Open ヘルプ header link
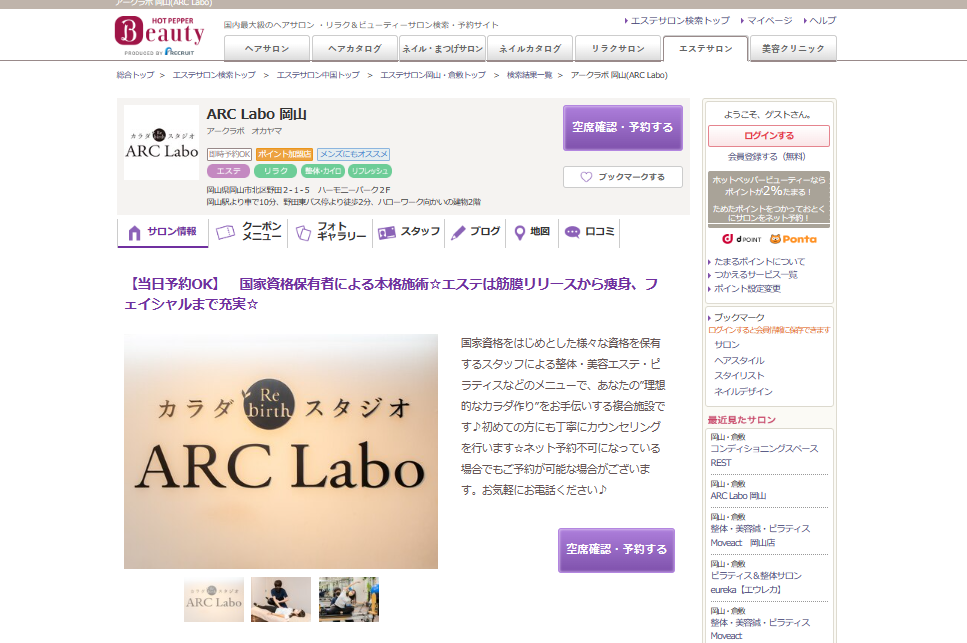Viewport: 967px width, 643px height. click(823, 21)
